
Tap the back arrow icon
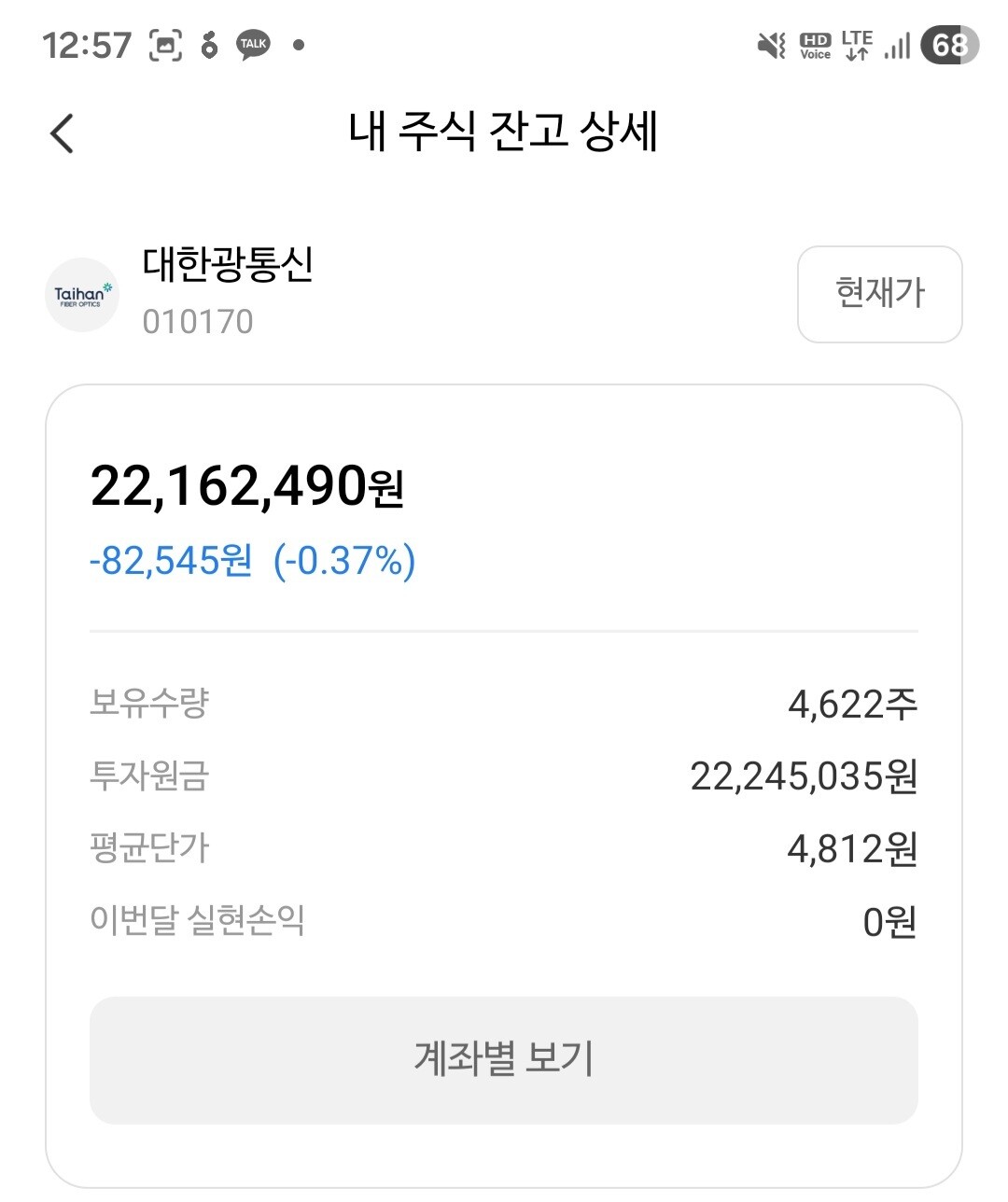coord(62,133)
